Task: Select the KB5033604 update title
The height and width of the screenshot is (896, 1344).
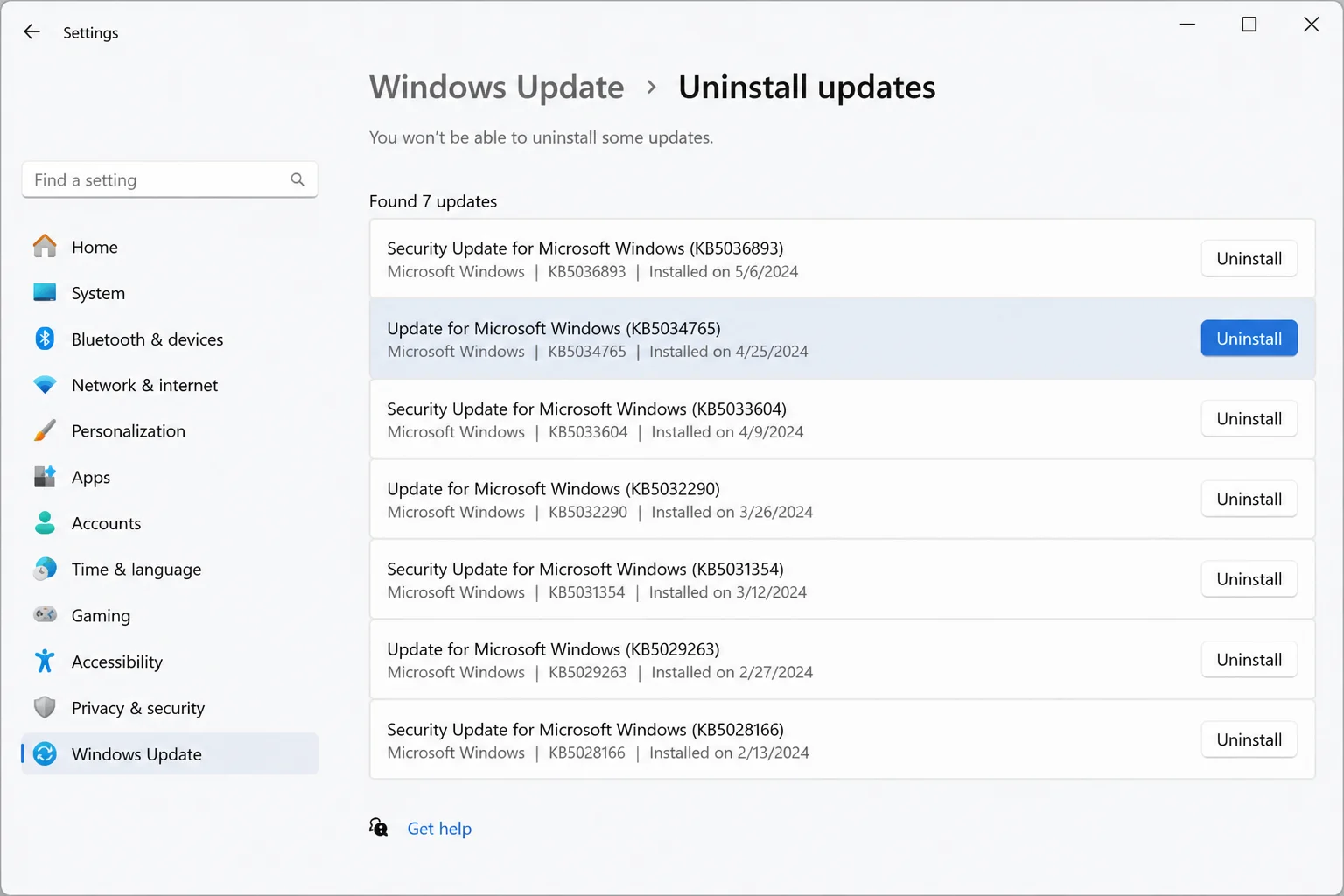Action: click(x=586, y=409)
